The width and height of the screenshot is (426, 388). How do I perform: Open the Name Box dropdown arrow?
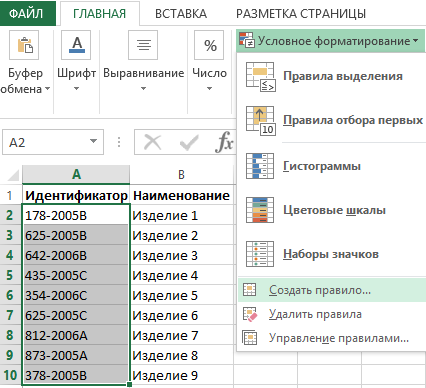[94, 141]
